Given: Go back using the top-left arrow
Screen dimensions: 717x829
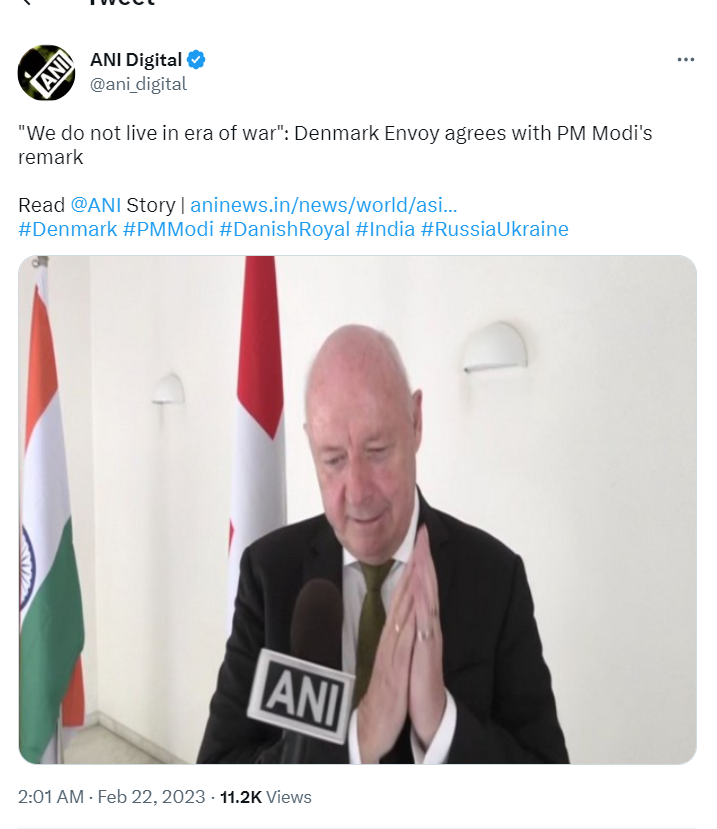Looking at the screenshot, I should coord(26,2).
